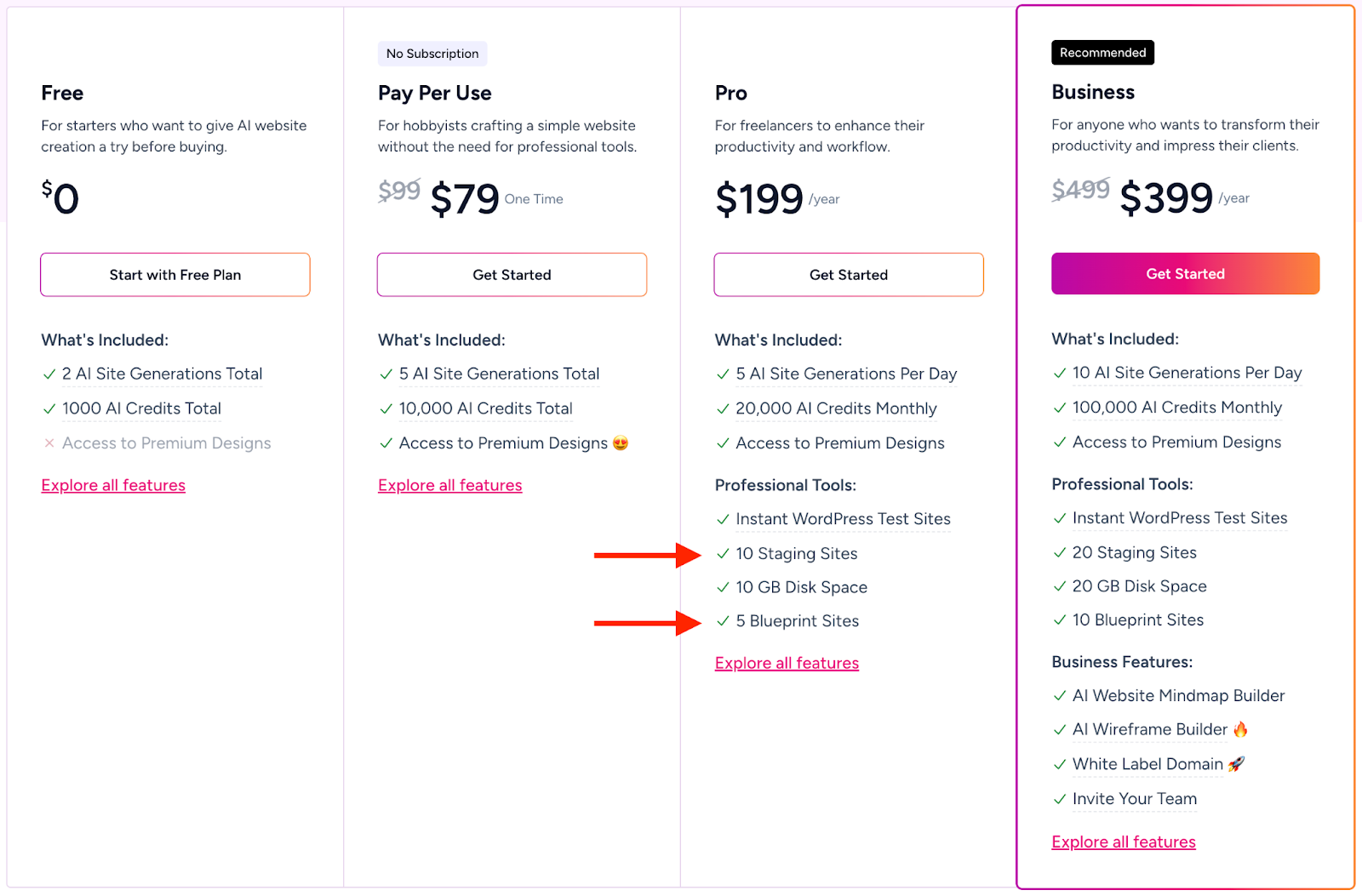The image size is (1362, 896).
Task: Click Get Started on the Pay Per Use plan
Action: [x=512, y=274]
